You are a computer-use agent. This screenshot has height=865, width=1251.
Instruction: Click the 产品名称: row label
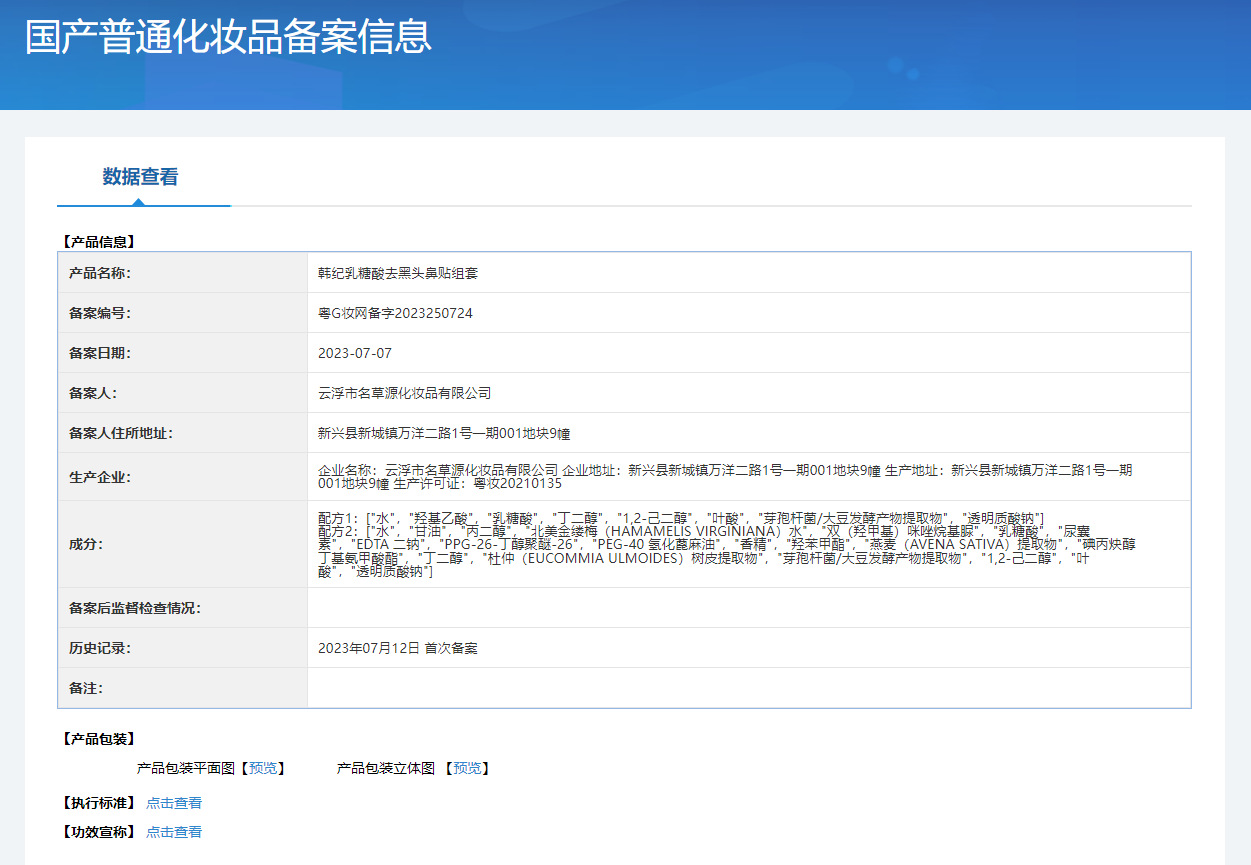(100, 273)
